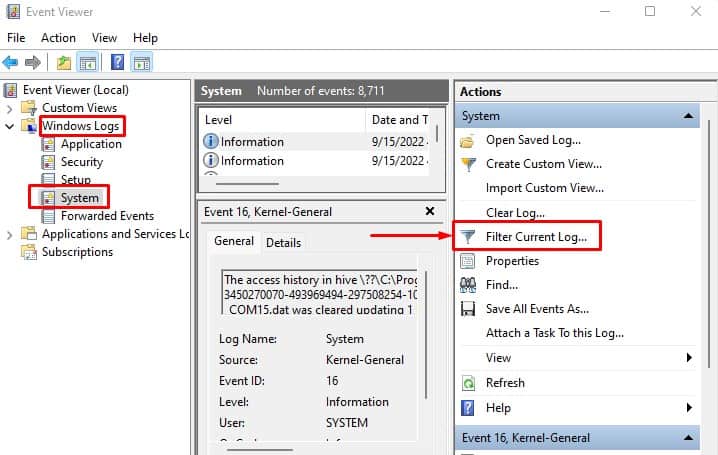Expand Applications and Services Logs node
The width and height of the screenshot is (718, 455).
9,234
